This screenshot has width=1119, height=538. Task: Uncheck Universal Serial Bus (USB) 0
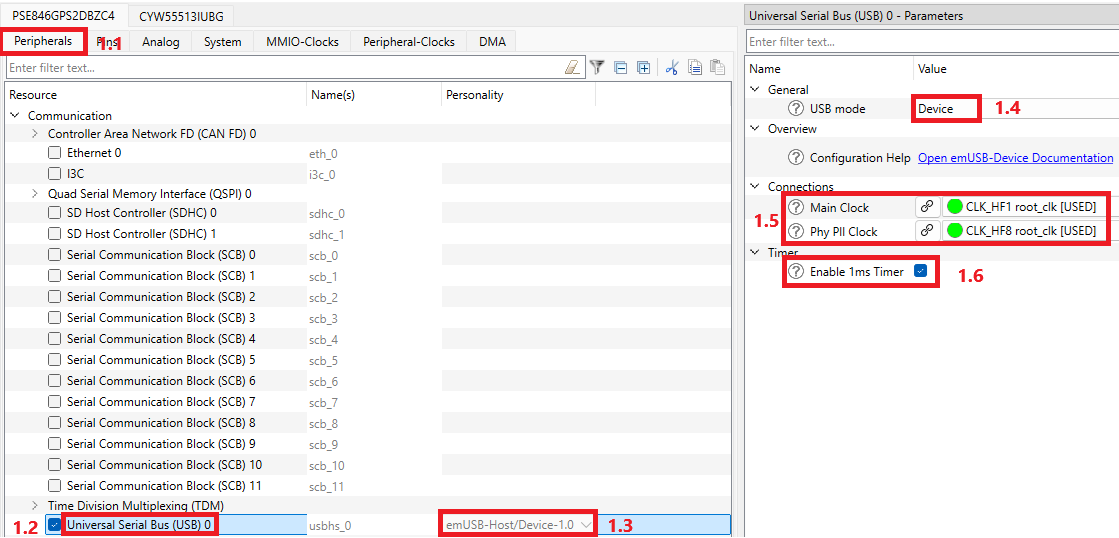click(55, 524)
